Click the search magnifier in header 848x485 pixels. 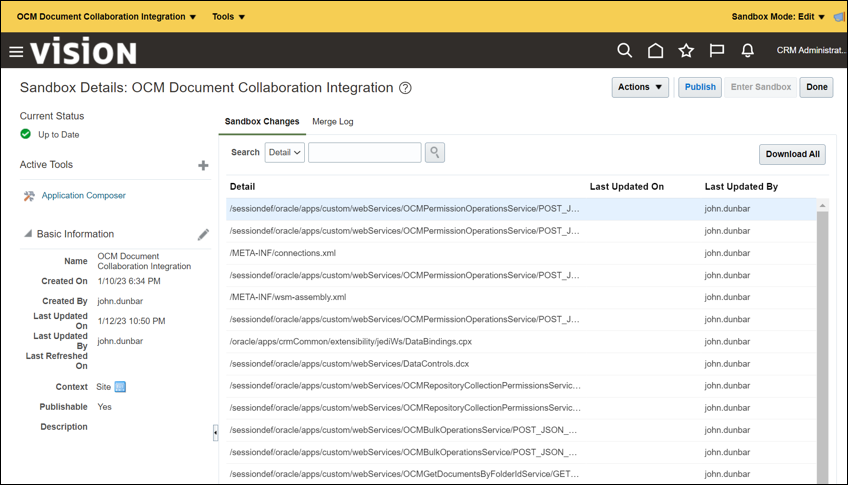pyautogui.click(x=624, y=51)
